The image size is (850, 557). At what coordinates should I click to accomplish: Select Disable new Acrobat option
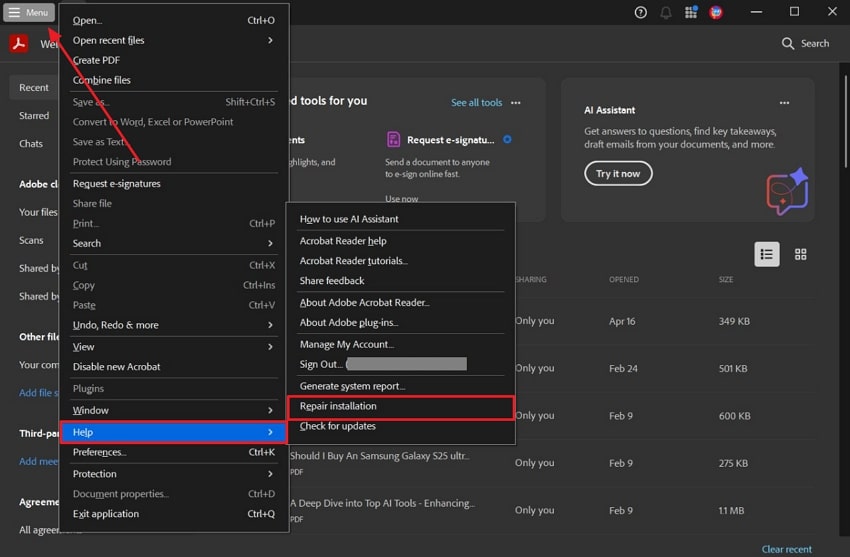[x=173, y=366]
